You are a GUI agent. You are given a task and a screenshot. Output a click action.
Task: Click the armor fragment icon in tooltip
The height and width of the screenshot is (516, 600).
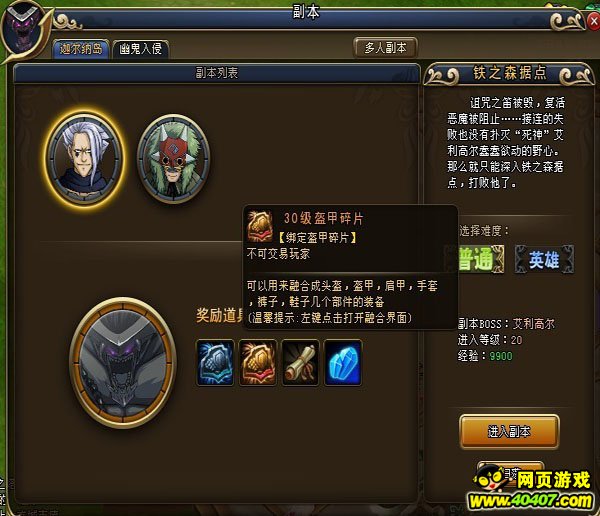pos(260,225)
